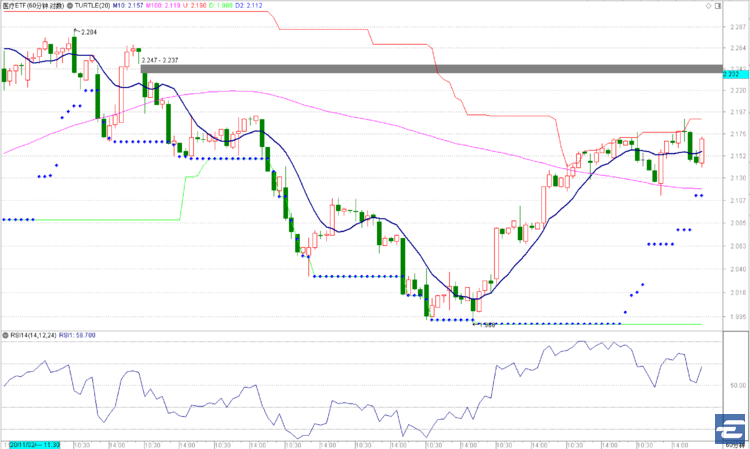Click the RSI1: 58.700 value label

(x=77, y=335)
